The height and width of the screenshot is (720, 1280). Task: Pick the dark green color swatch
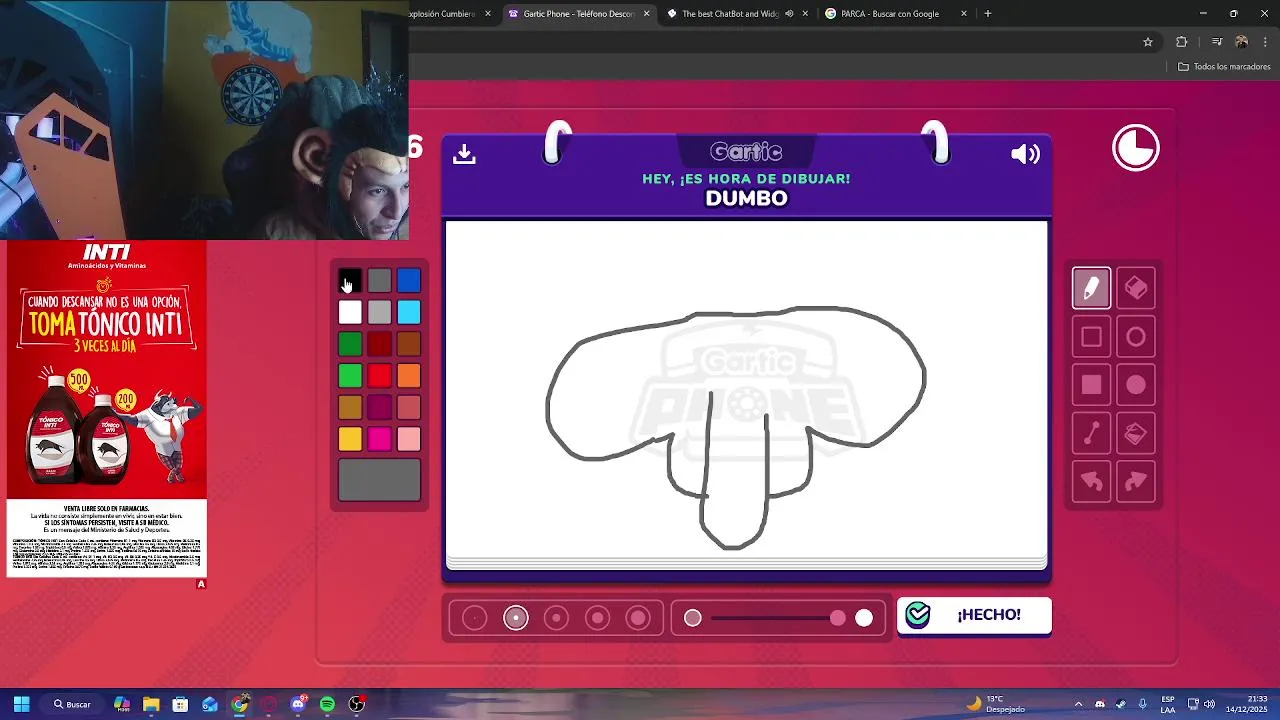pyautogui.click(x=350, y=345)
